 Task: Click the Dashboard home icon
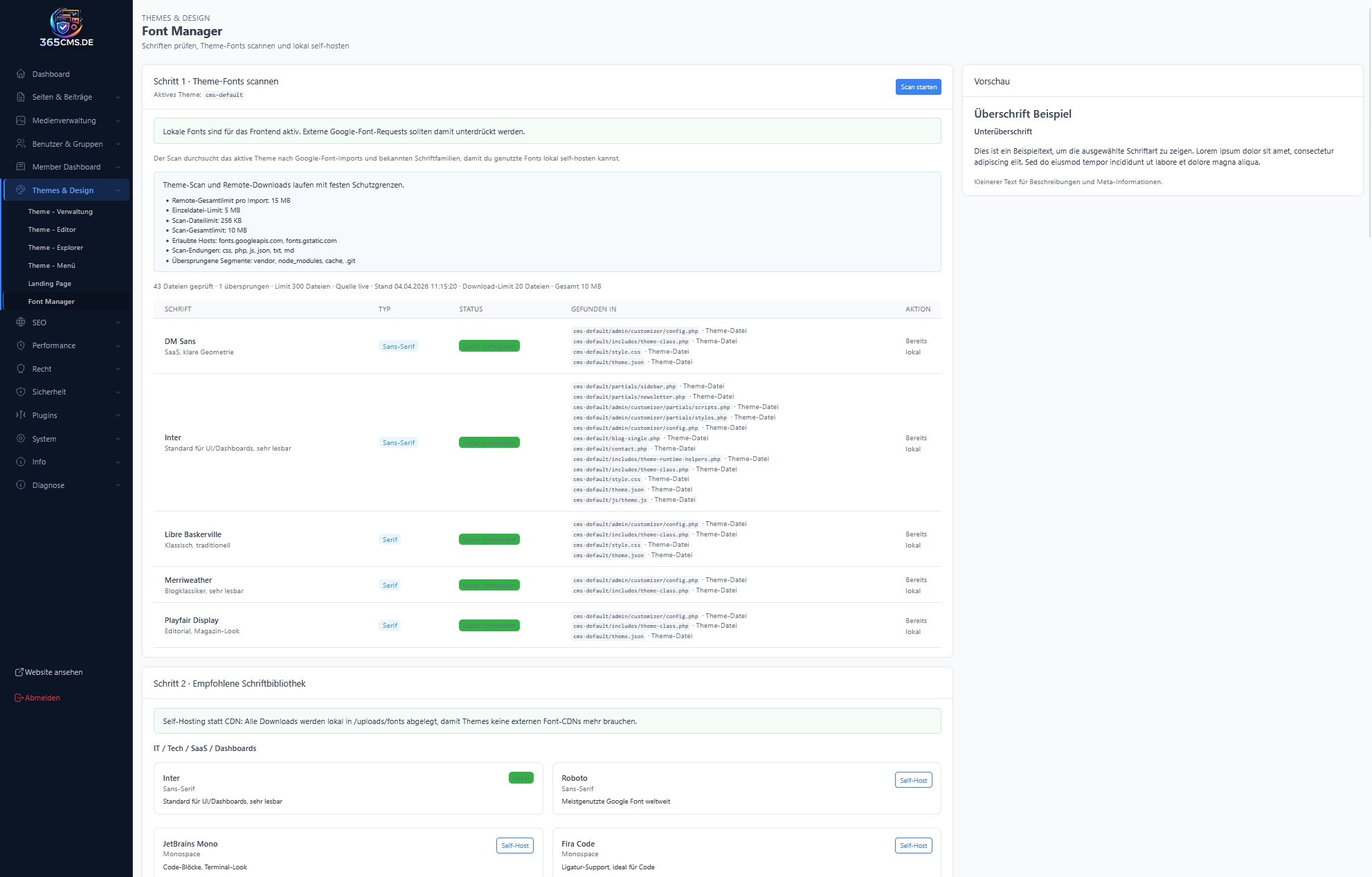tap(21, 74)
